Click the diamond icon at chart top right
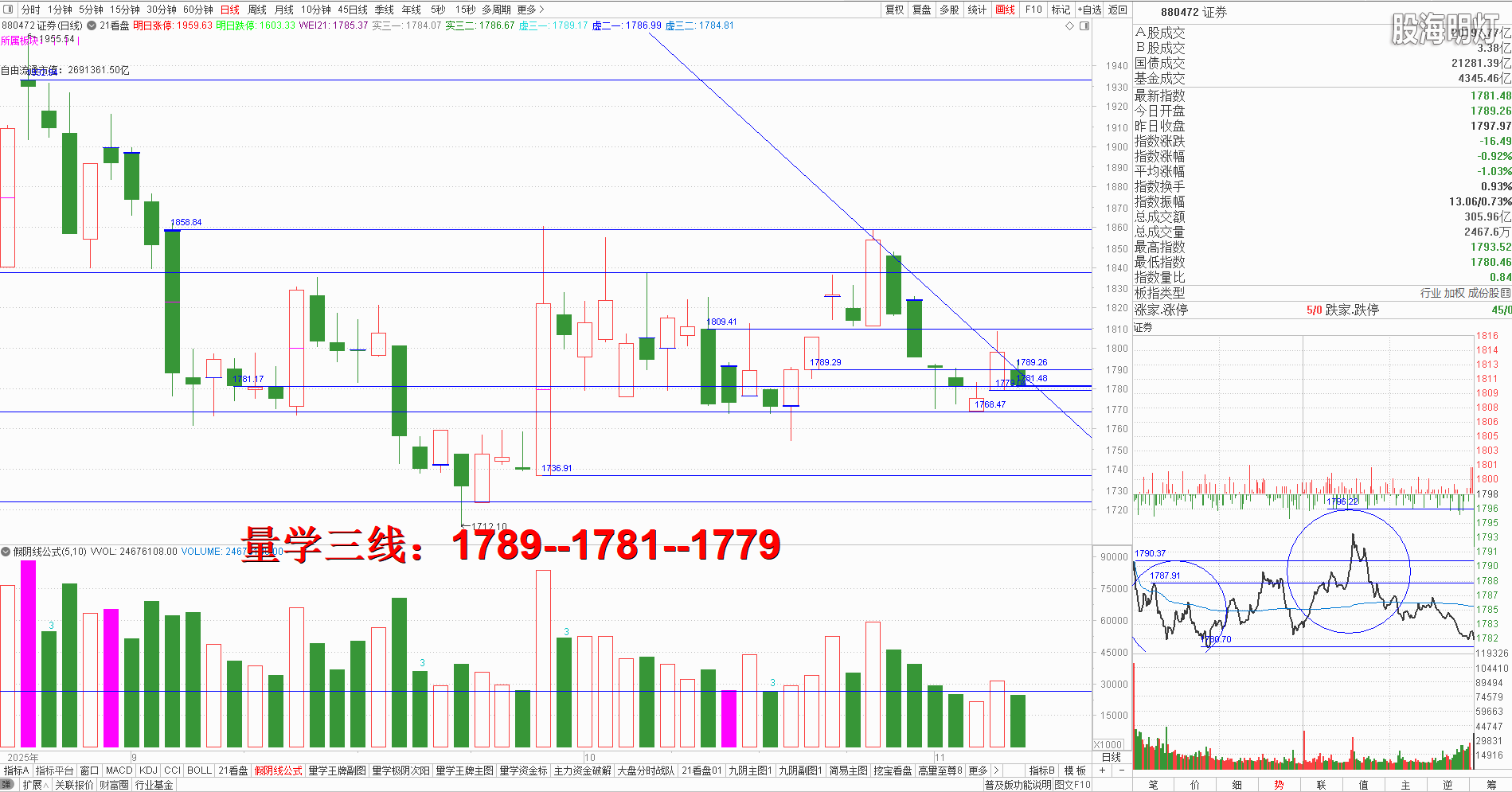Image resolution: width=1512 pixels, height=792 pixels. point(1069,26)
